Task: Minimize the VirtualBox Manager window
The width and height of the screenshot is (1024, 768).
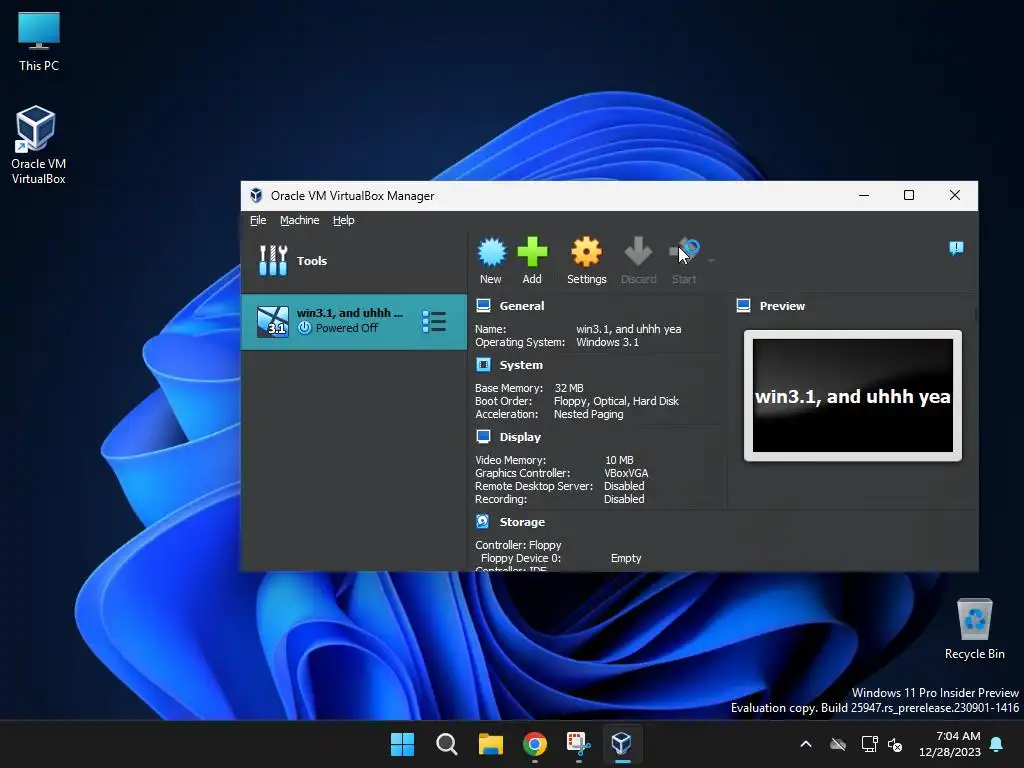Action: pyautogui.click(x=863, y=195)
